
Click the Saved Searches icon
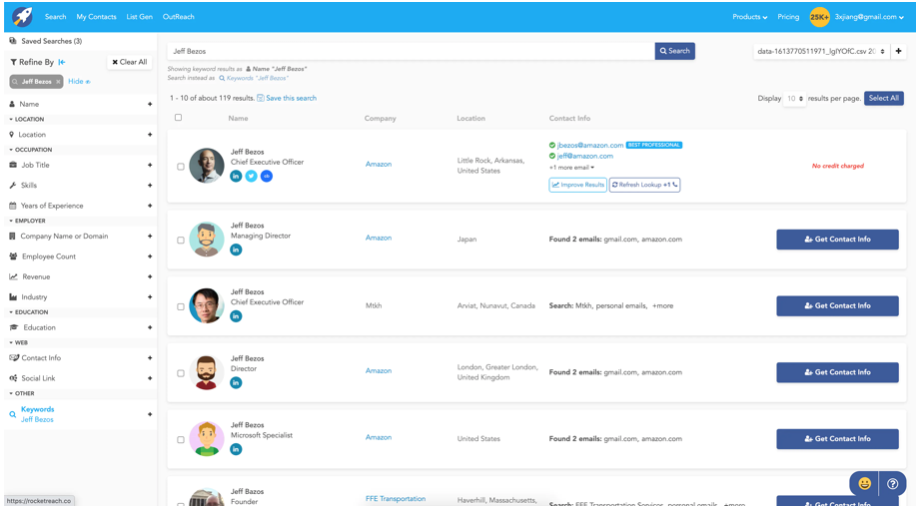tap(13, 41)
